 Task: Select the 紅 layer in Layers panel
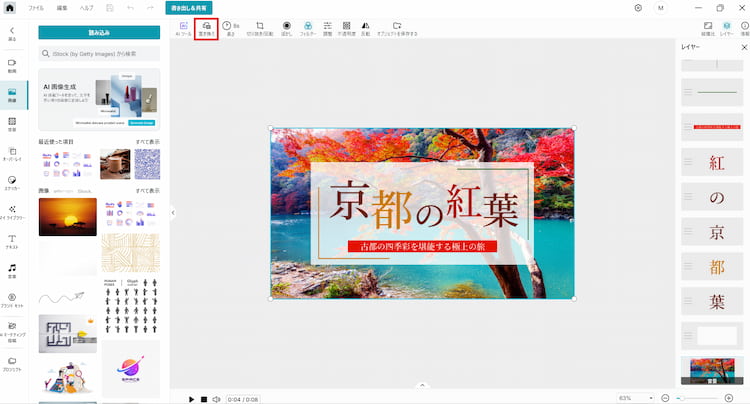[x=712, y=163]
